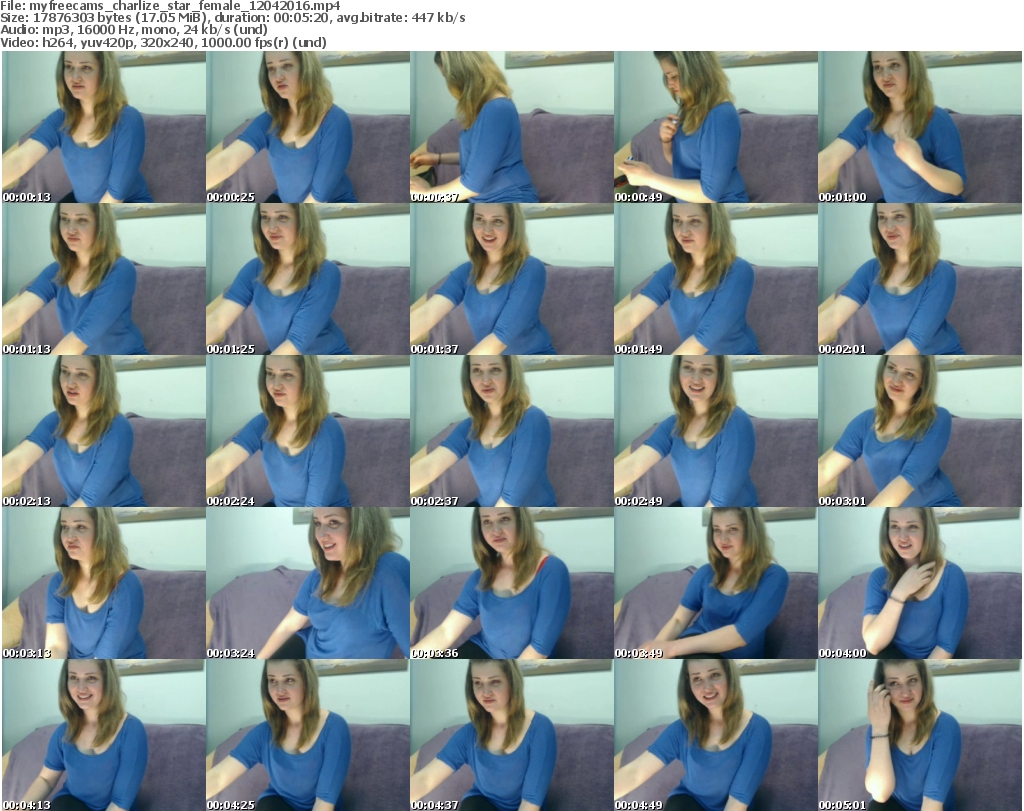Choose the frame at 00:04:49
The width and height of the screenshot is (1024, 811).
tap(716, 735)
